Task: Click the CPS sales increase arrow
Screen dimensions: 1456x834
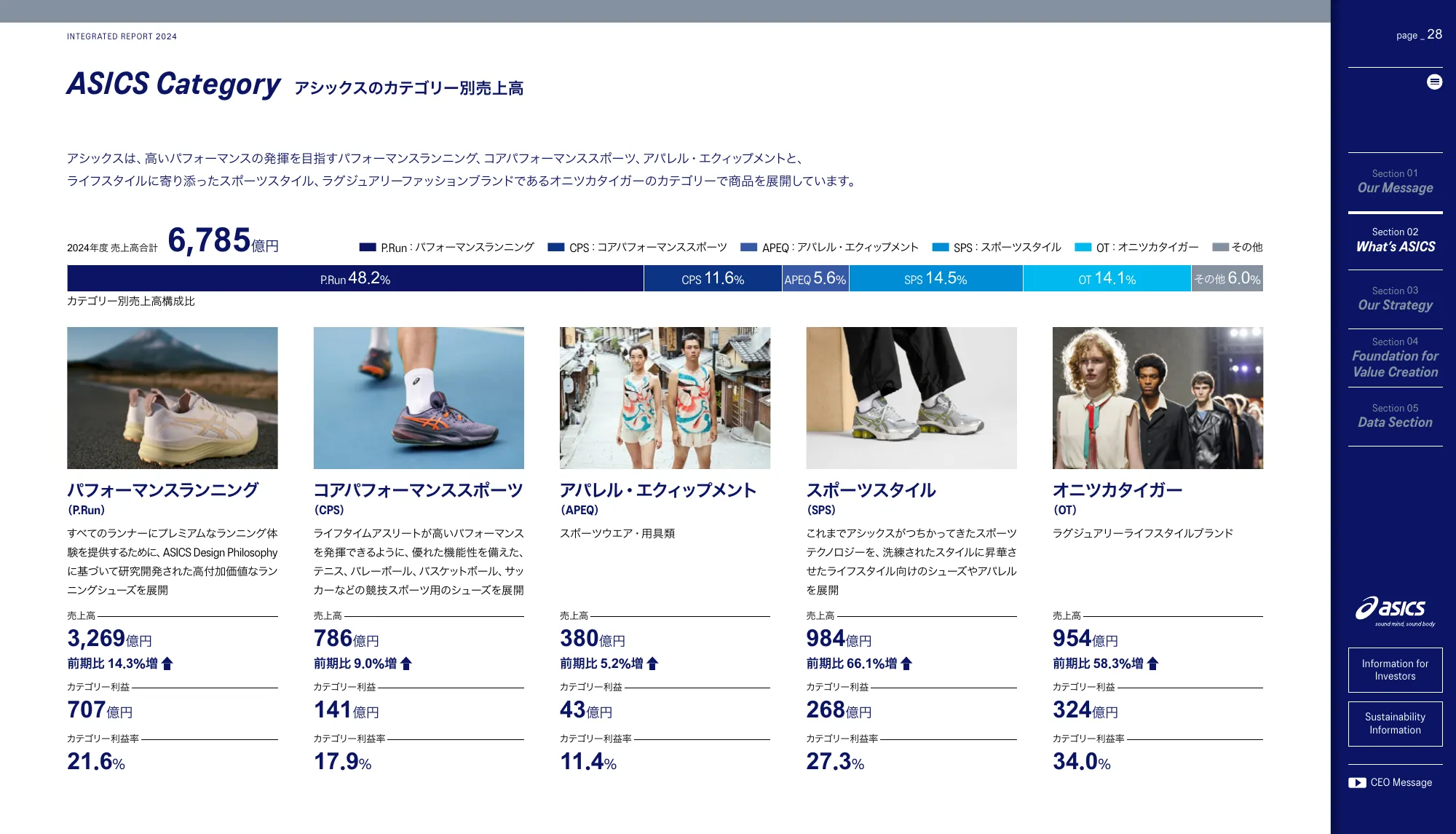Action: point(406,664)
